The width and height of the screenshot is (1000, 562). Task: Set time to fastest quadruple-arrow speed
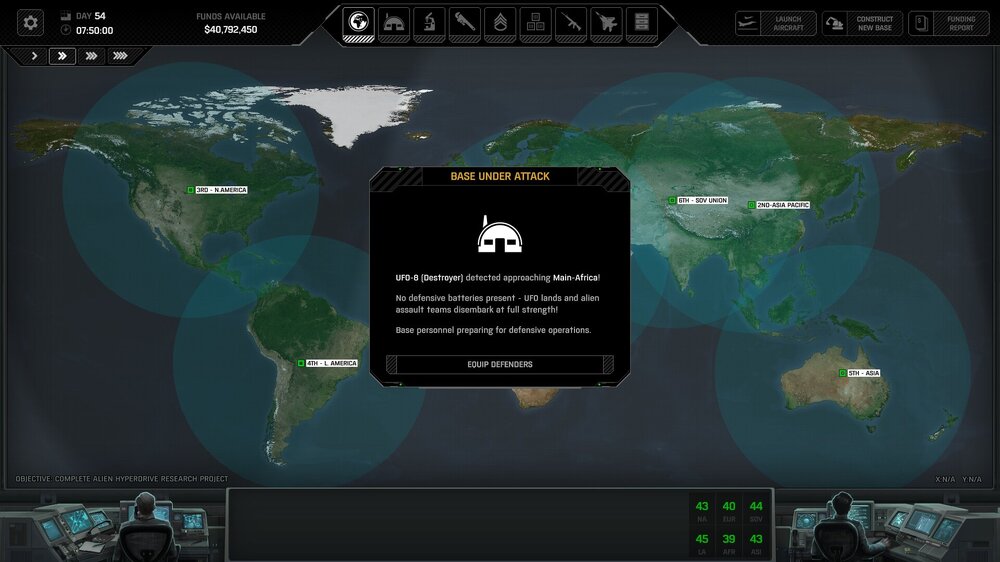[x=120, y=56]
